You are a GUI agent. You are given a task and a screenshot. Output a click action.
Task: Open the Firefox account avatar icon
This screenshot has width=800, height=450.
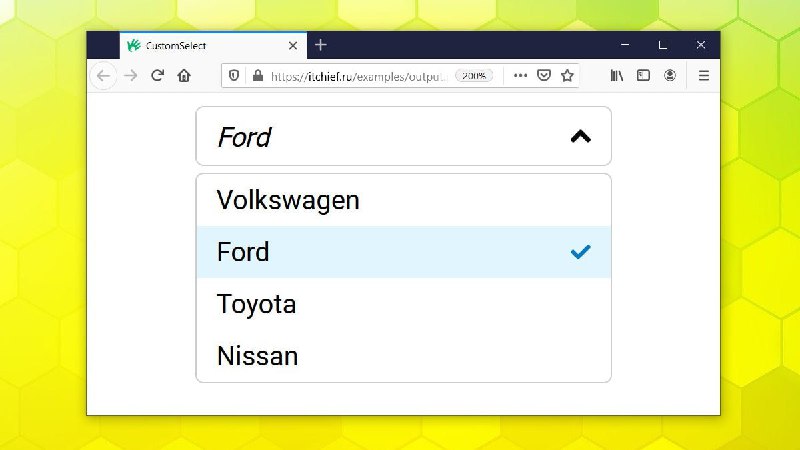pos(670,76)
